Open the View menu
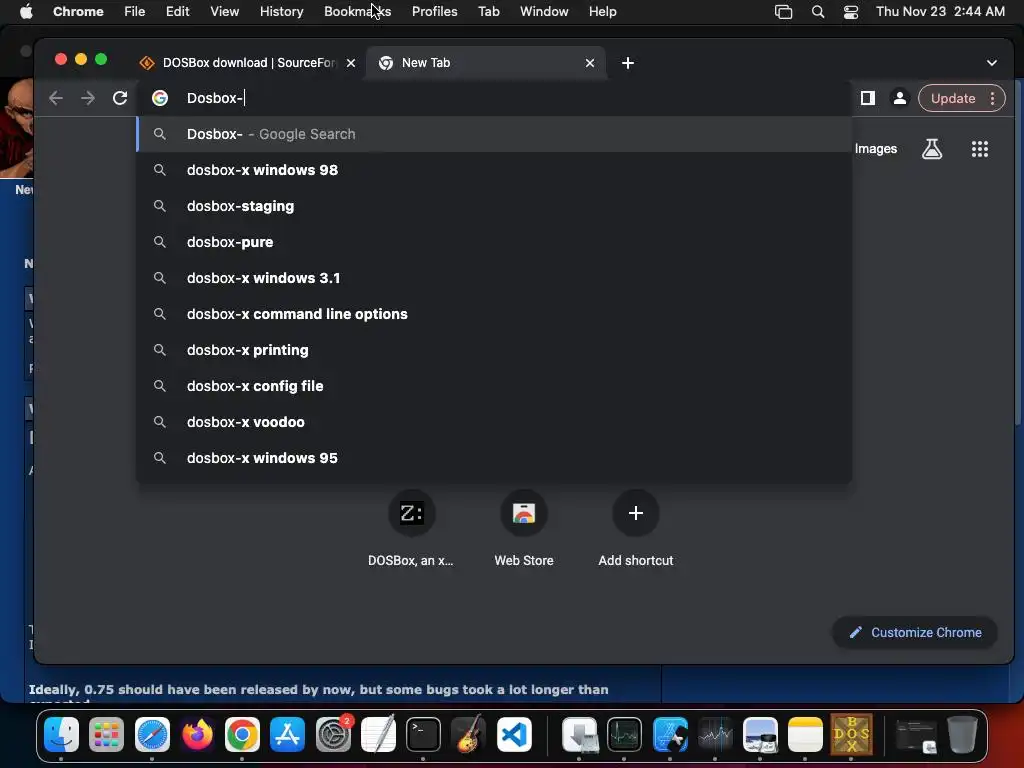1024x768 pixels. point(224,11)
